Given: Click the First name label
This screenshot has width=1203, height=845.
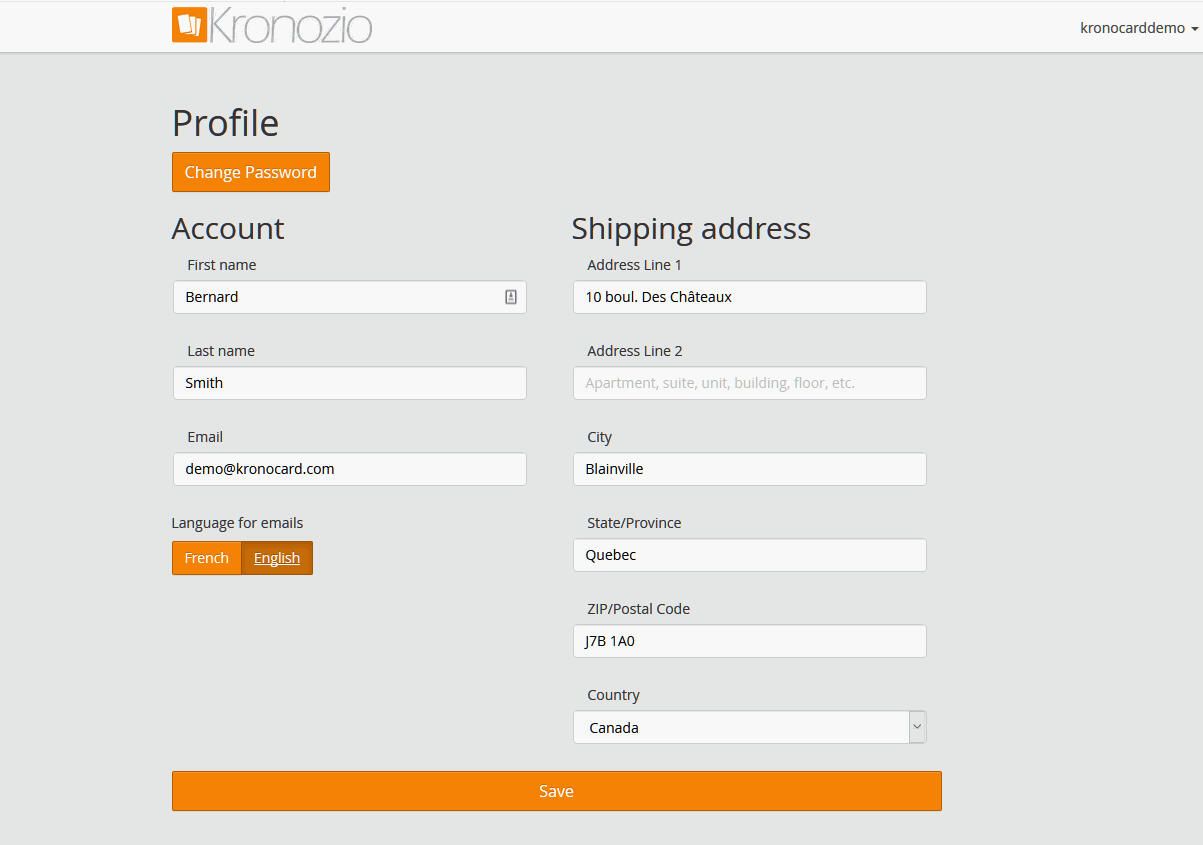Looking at the screenshot, I should [x=222, y=265].
